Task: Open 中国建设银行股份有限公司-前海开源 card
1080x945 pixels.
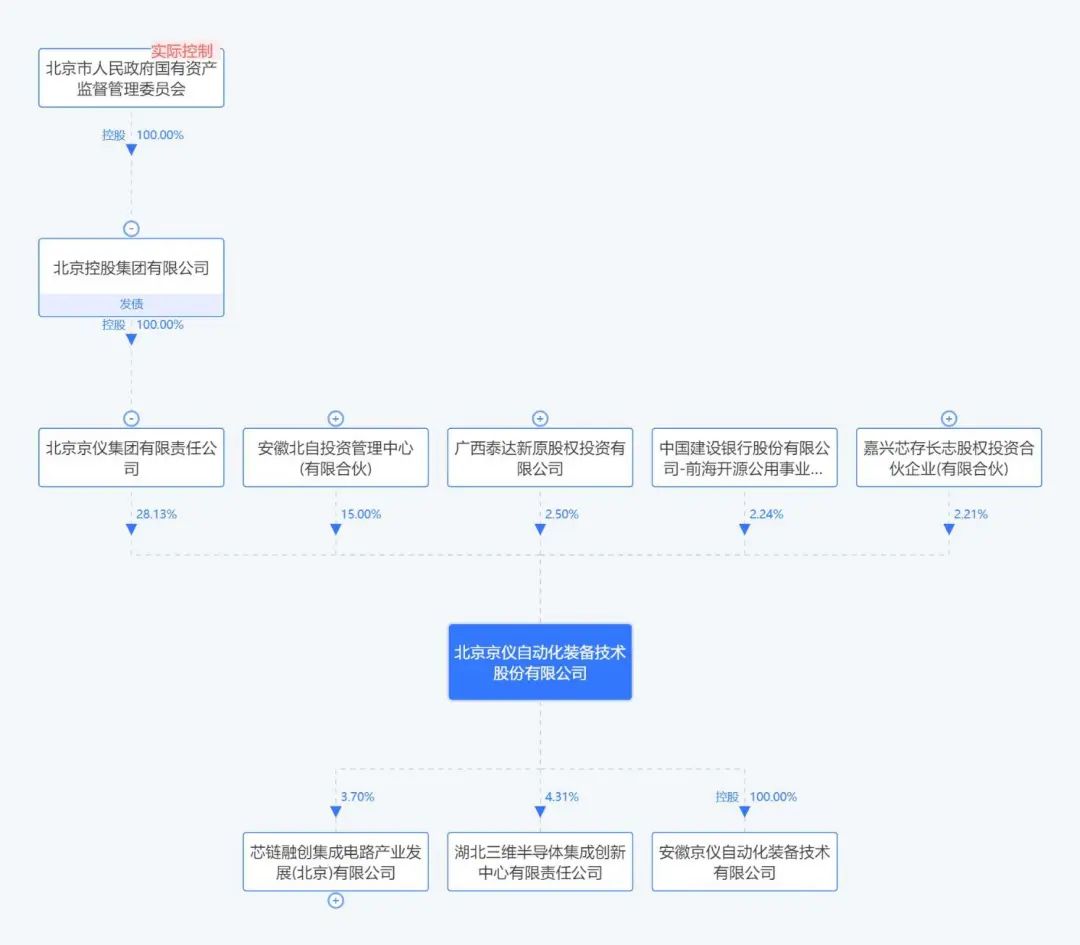Action: coord(745,458)
